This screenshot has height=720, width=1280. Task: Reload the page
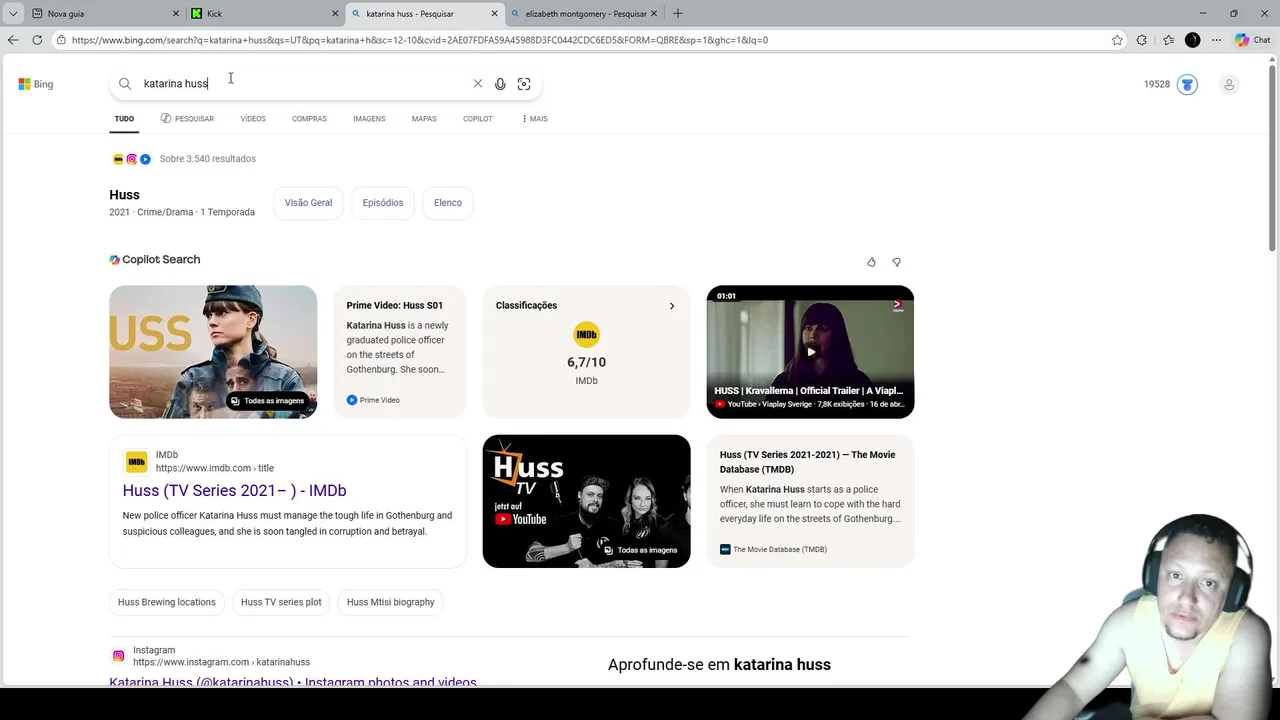point(37,40)
